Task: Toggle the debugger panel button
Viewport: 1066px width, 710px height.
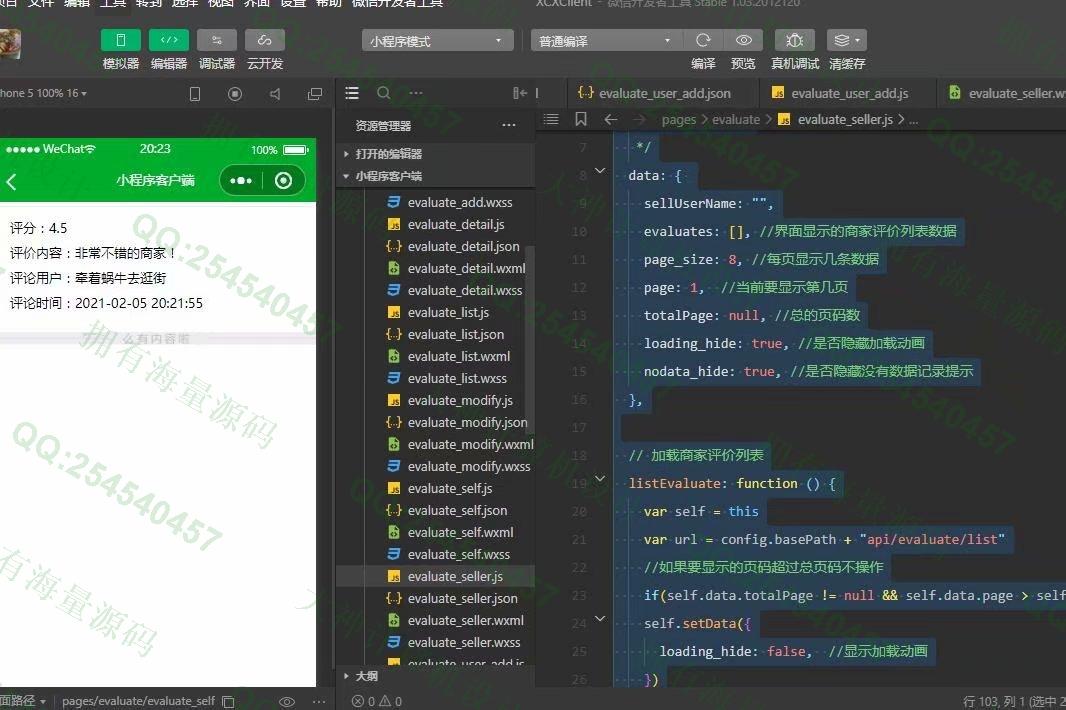Action: coord(217,41)
